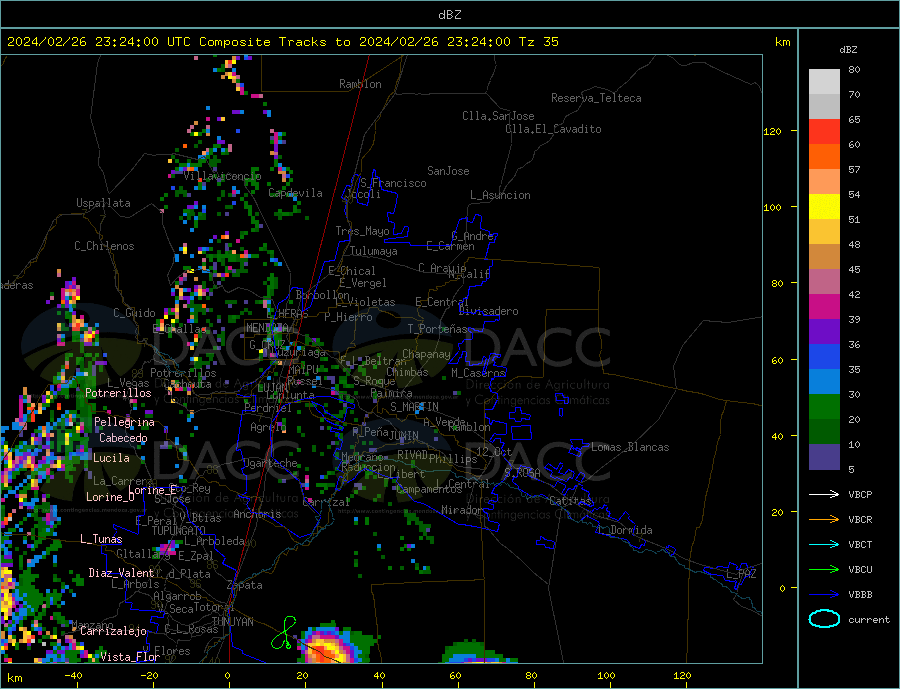Image resolution: width=900 pixels, height=689 pixels.
Task: Click the cyan 'current' ellipse symbol
Action: [x=824, y=619]
